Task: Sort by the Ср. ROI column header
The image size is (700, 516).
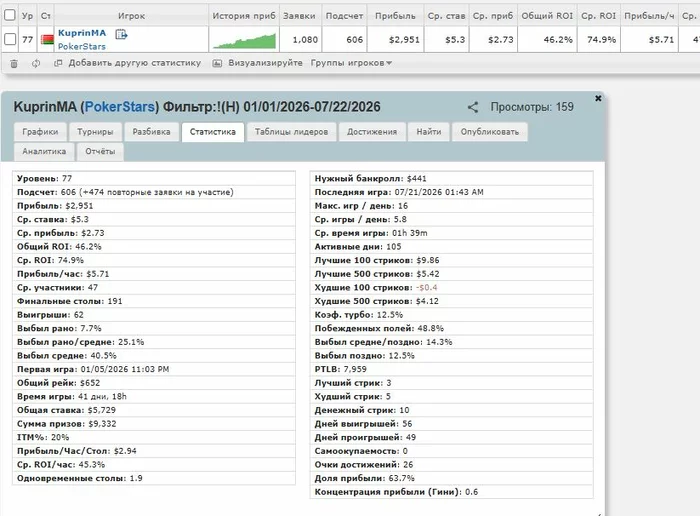Action: 598,16
